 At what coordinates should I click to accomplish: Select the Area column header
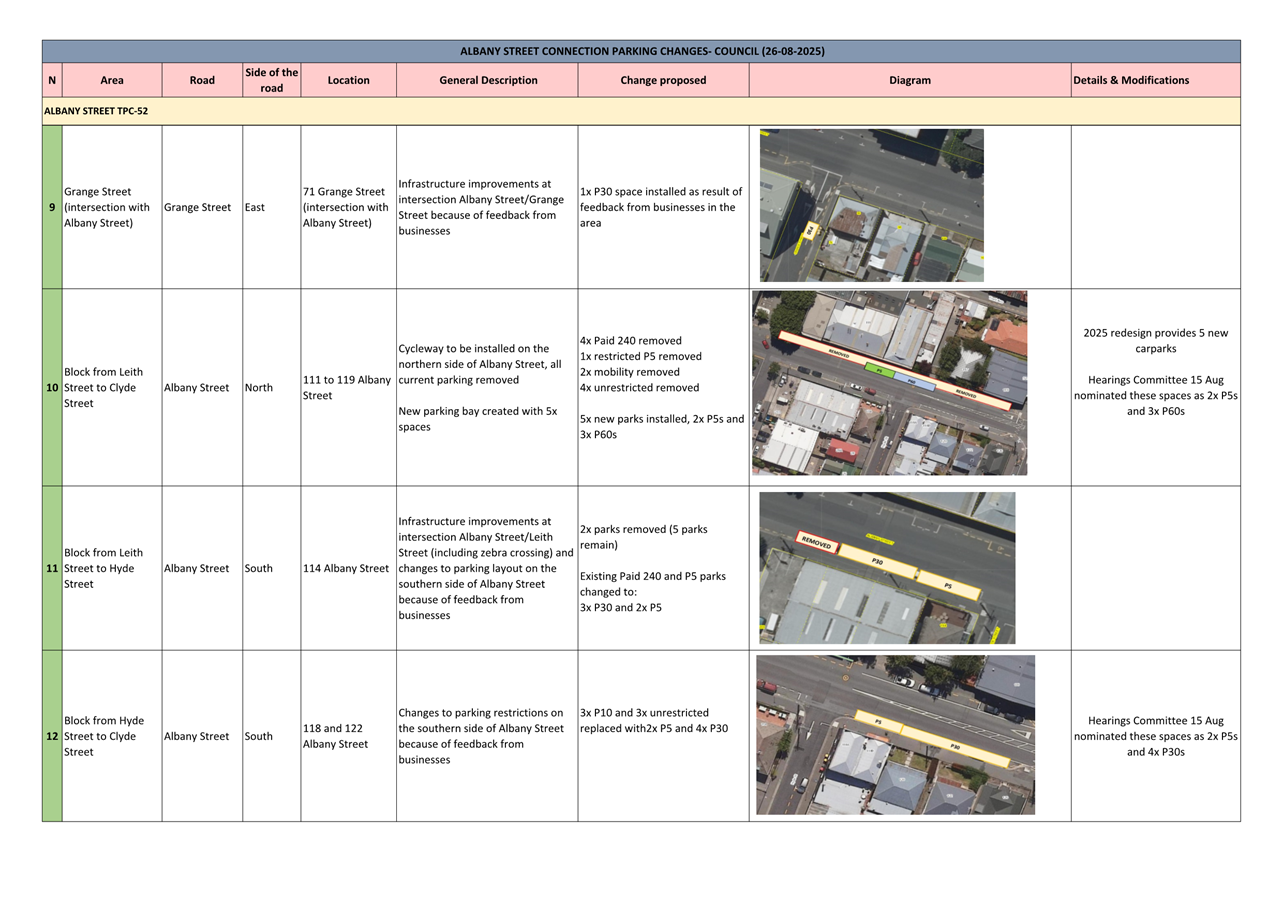[x=112, y=80]
